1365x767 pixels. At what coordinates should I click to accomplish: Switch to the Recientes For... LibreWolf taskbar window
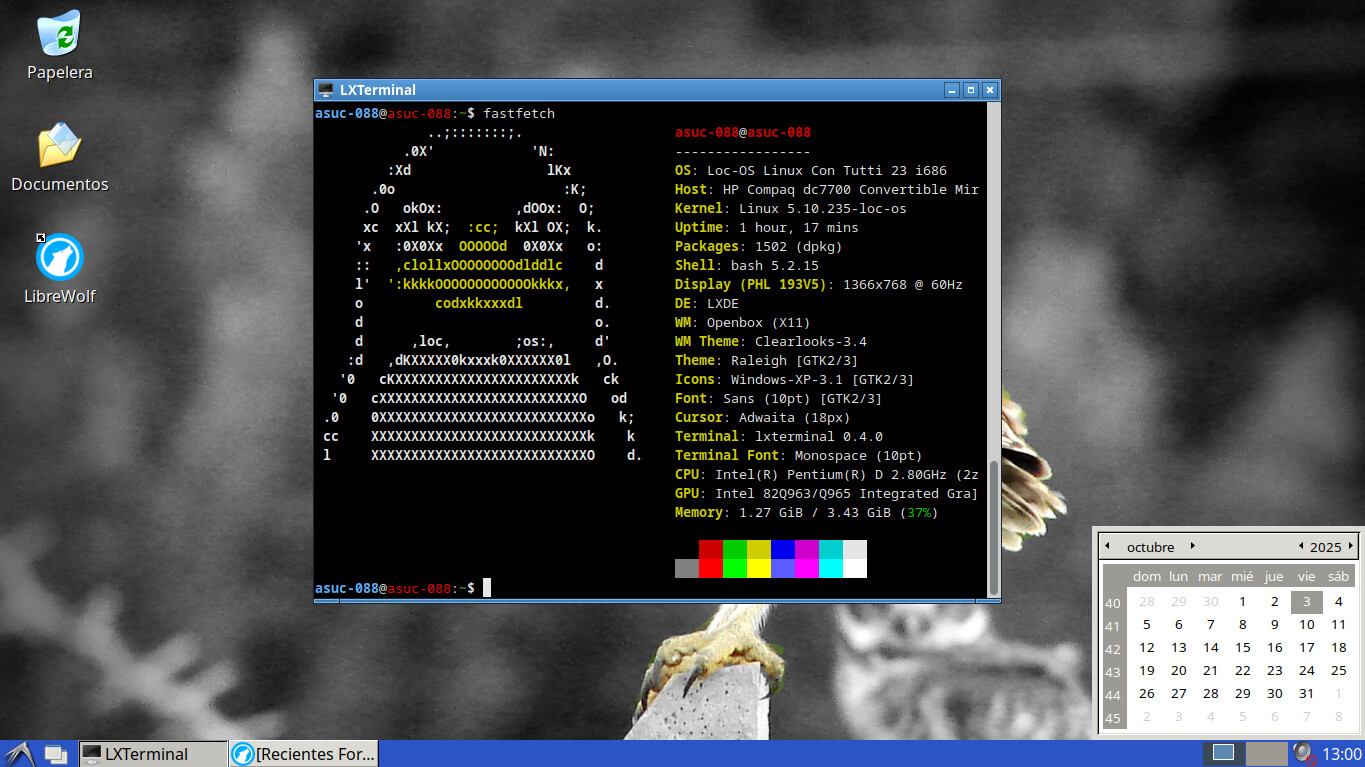[304, 754]
